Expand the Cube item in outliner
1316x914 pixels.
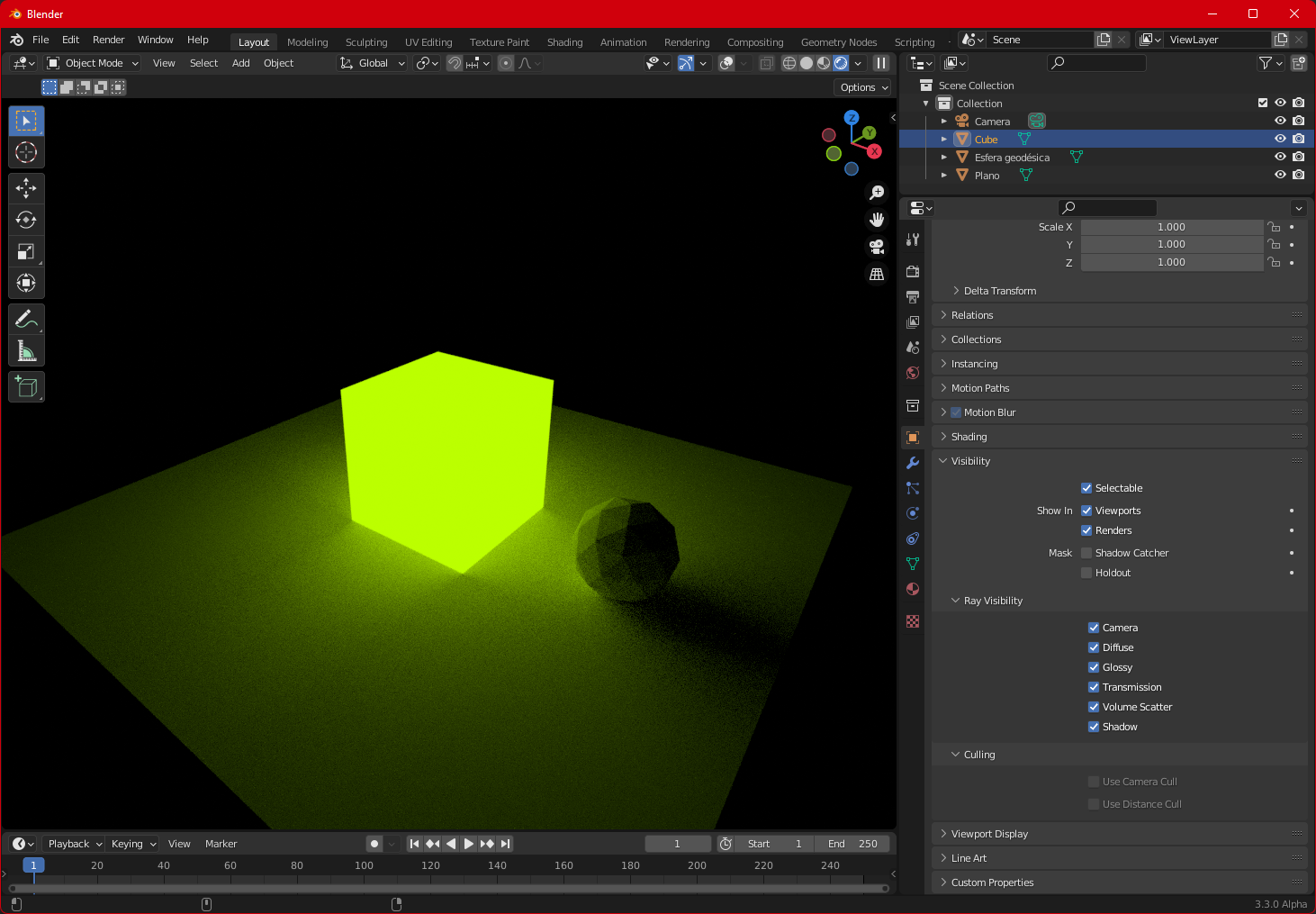tap(943, 140)
